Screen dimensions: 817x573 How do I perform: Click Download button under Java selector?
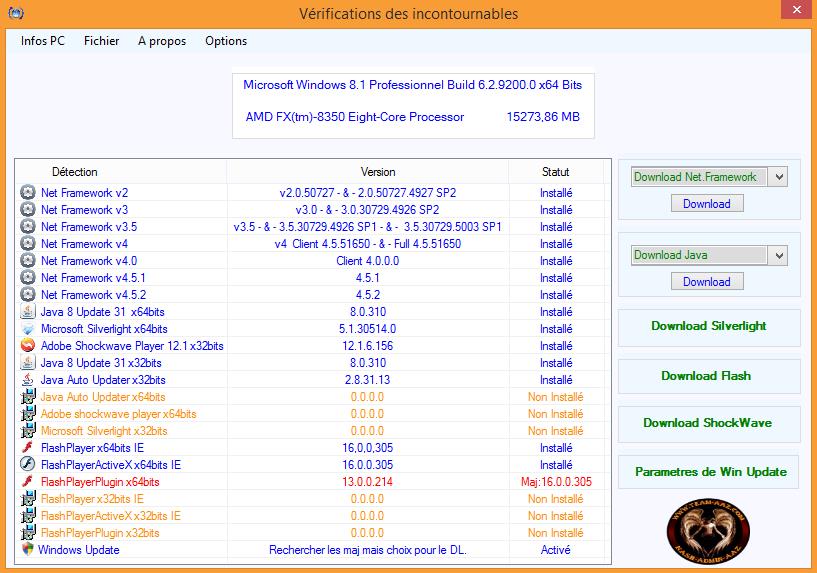(707, 282)
